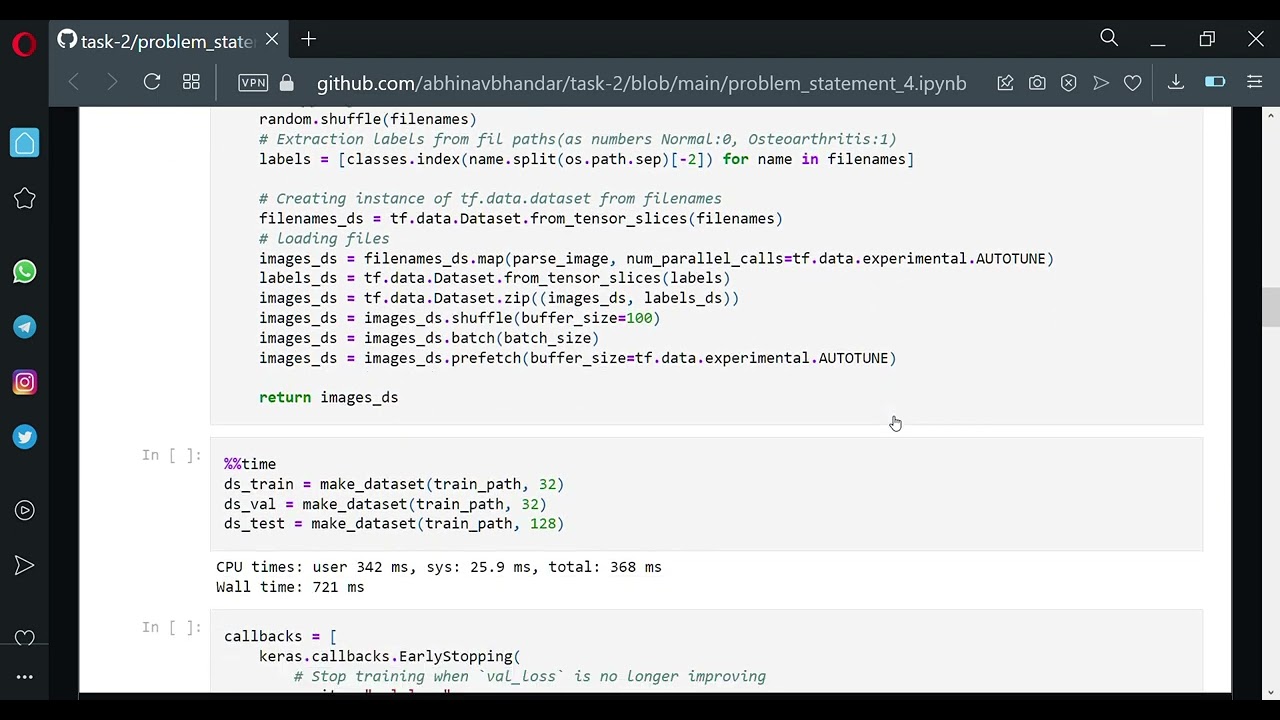Open Speed Dial start page grid
1280x720 pixels.
click(x=191, y=83)
